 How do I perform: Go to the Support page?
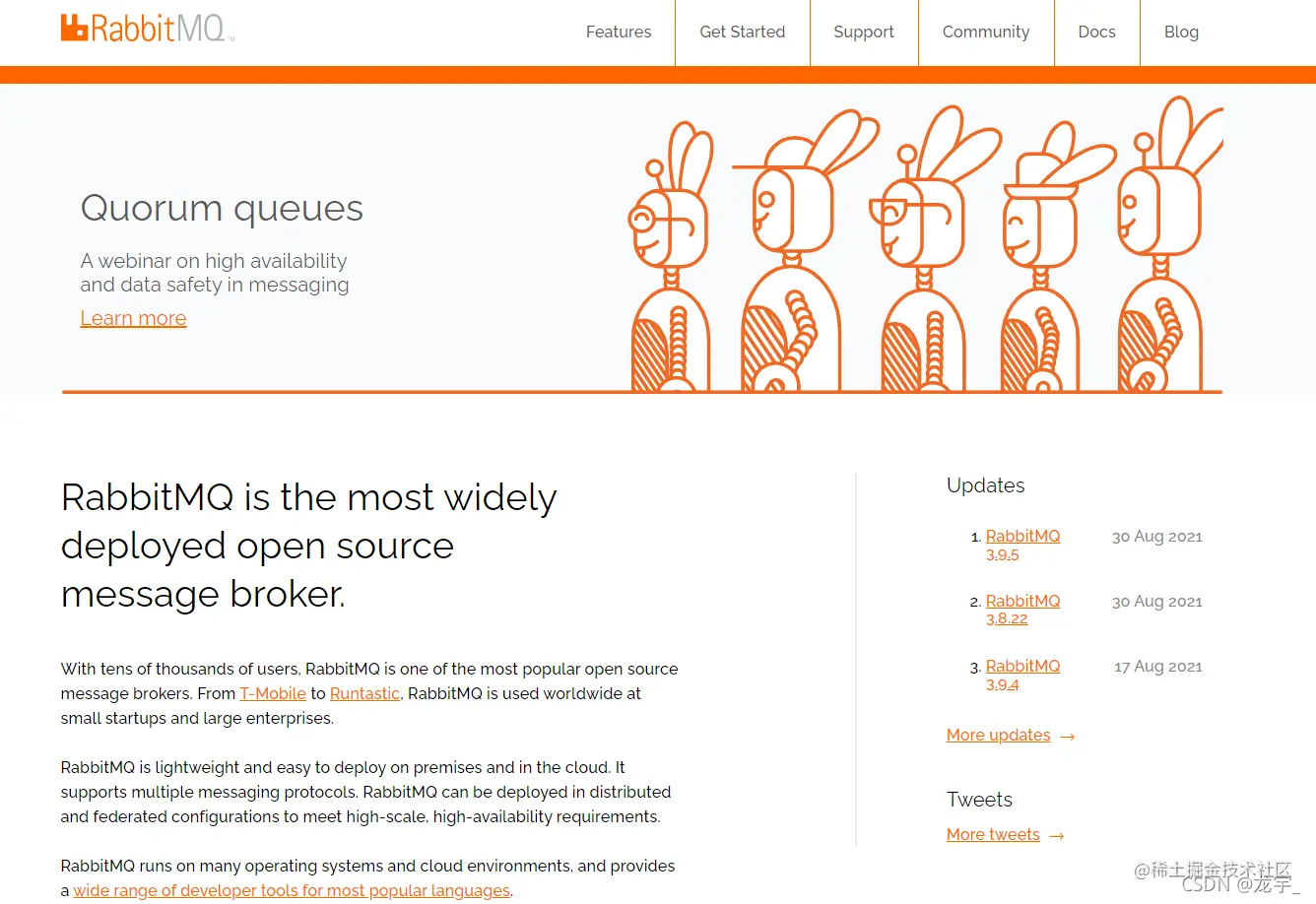click(864, 32)
